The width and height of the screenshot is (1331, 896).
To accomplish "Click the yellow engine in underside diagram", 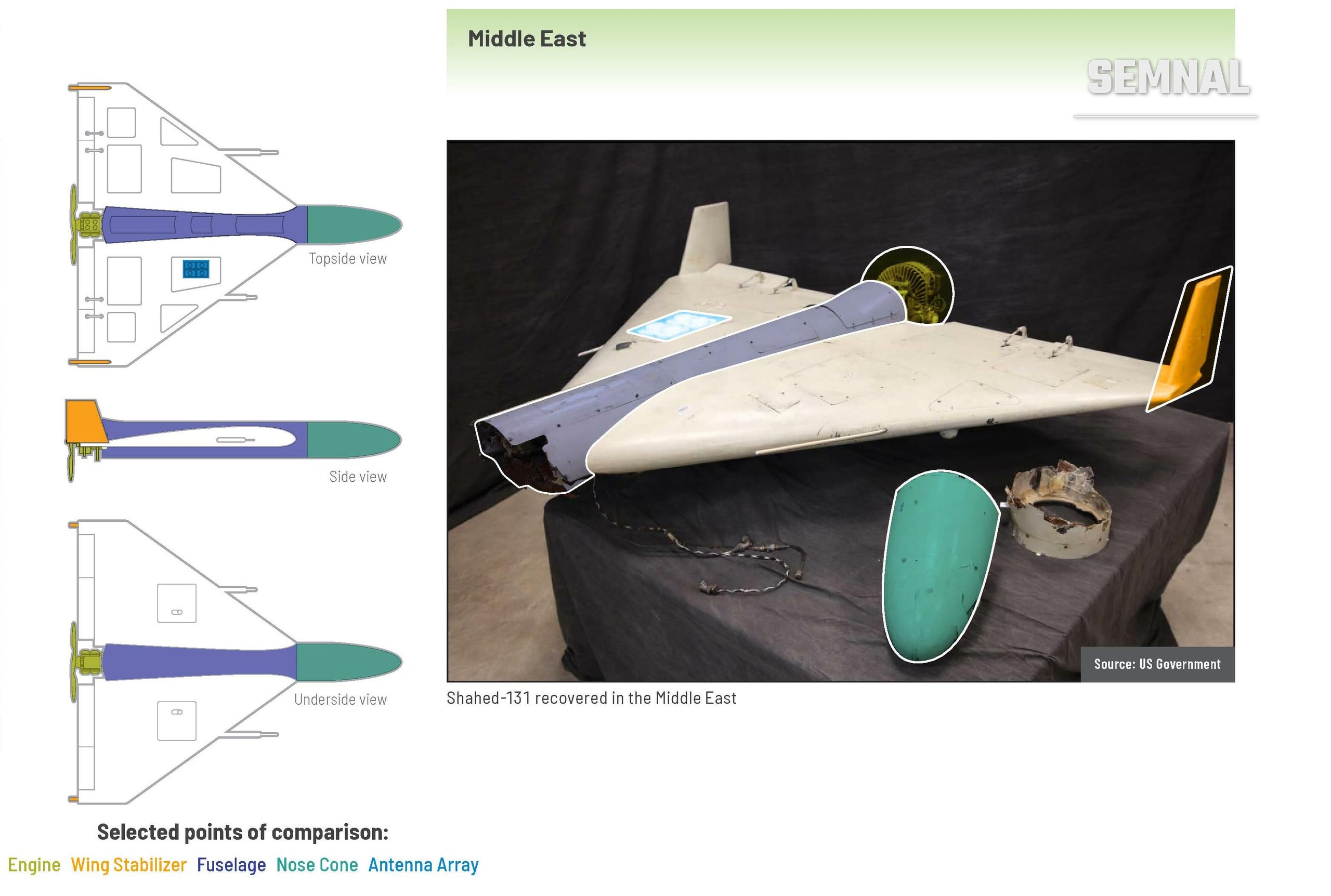I will pos(90,661).
